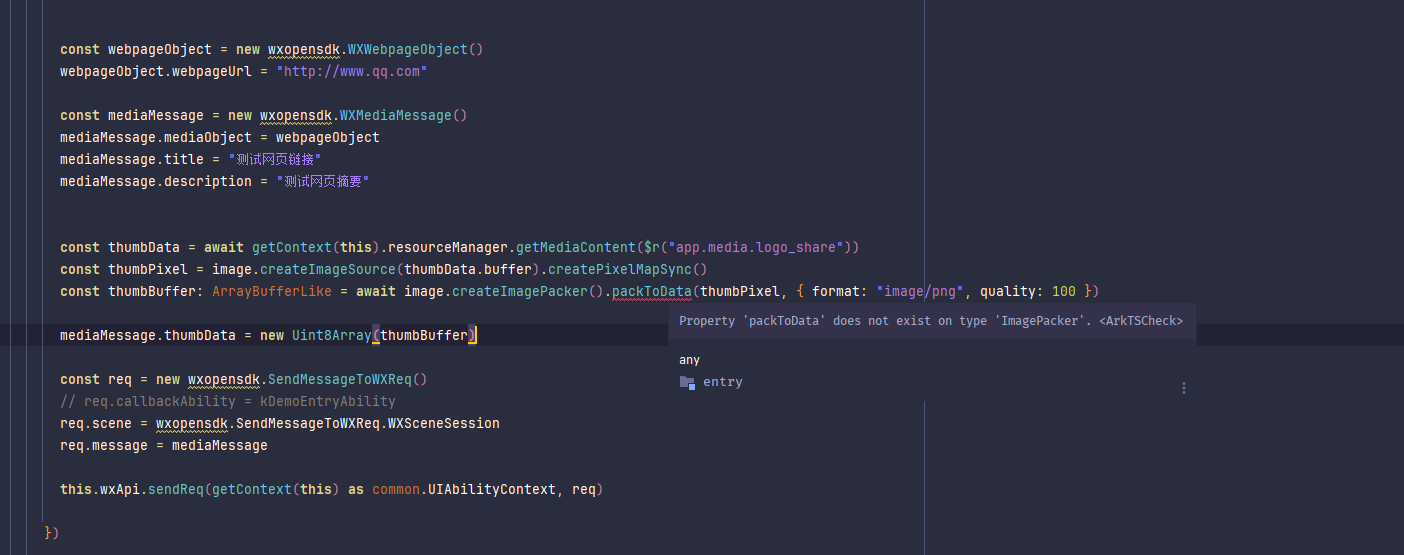Click the Uint8Array constructor name

click(332, 336)
